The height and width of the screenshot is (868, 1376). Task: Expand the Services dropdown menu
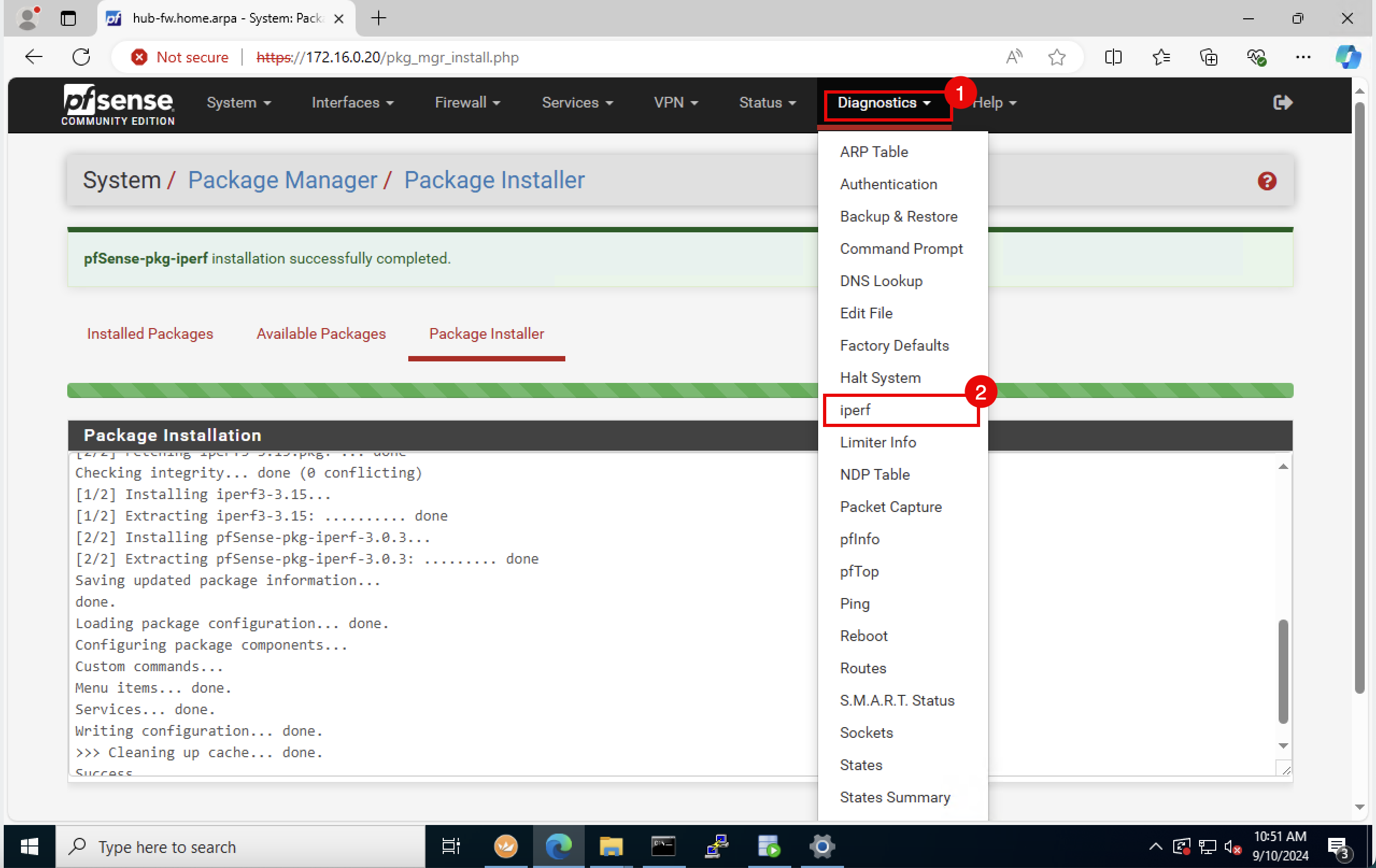(577, 103)
